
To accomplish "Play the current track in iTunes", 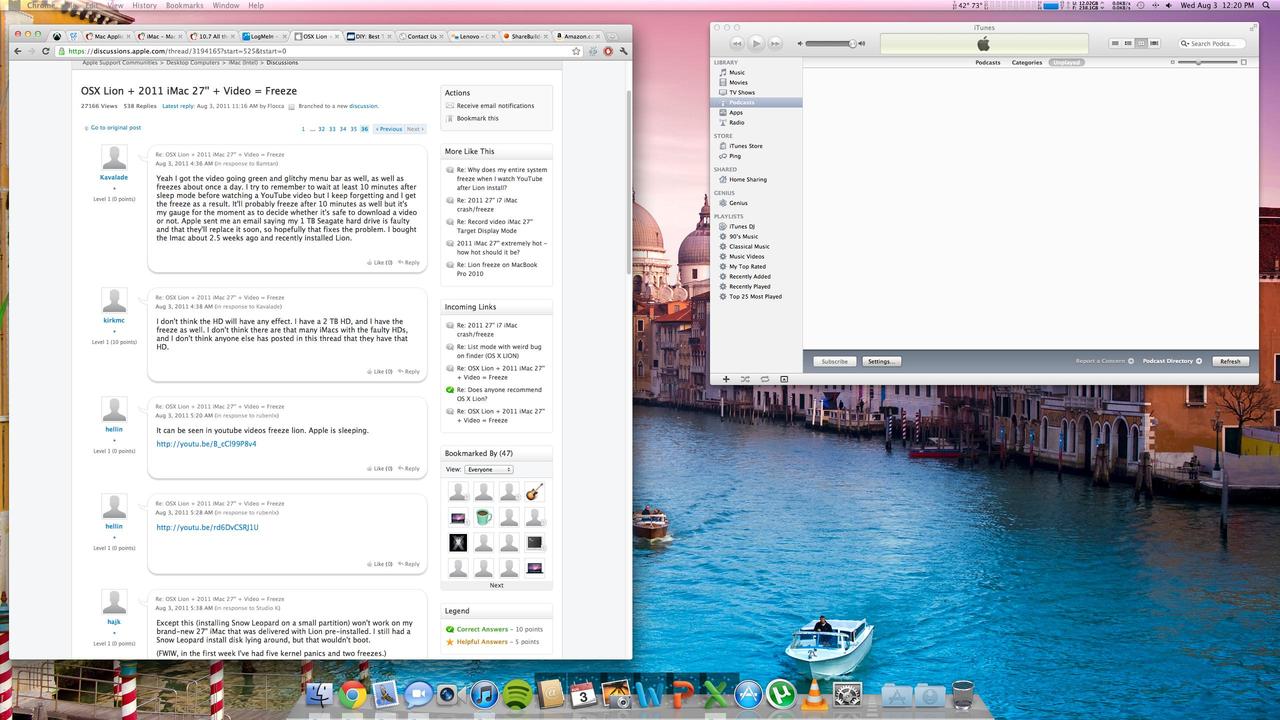I will (756, 43).
